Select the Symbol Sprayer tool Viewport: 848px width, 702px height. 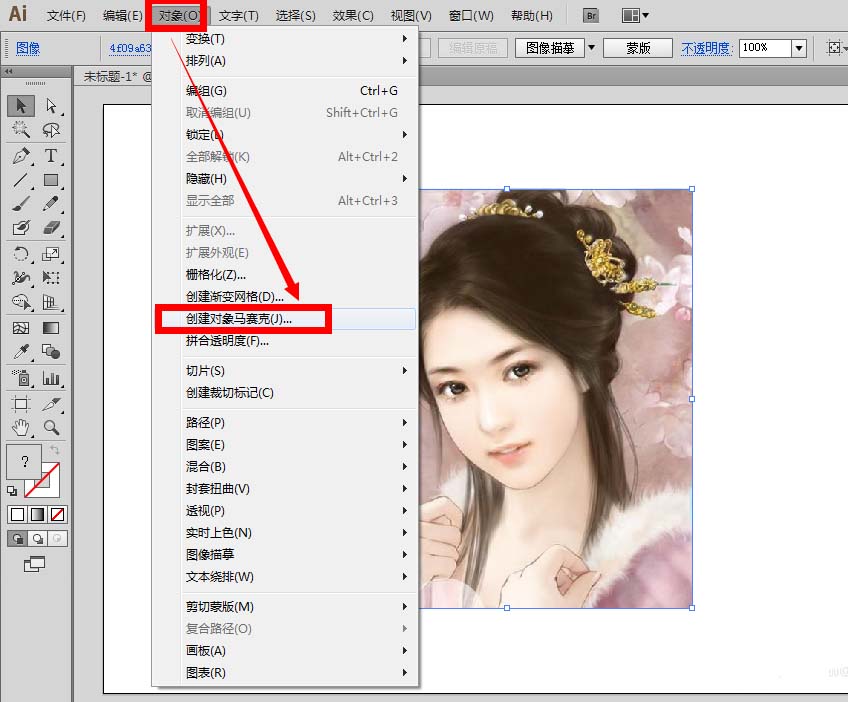21,378
